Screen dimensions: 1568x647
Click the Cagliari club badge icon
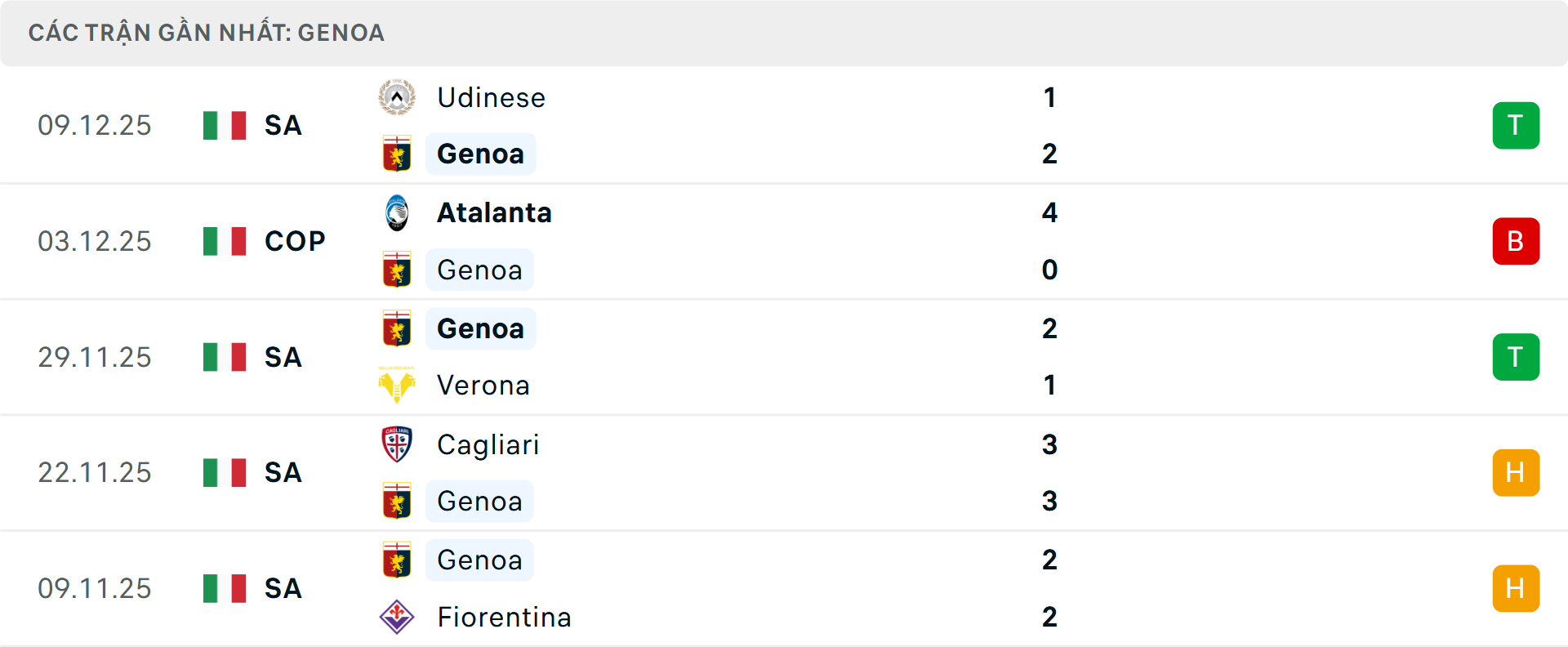point(398,445)
